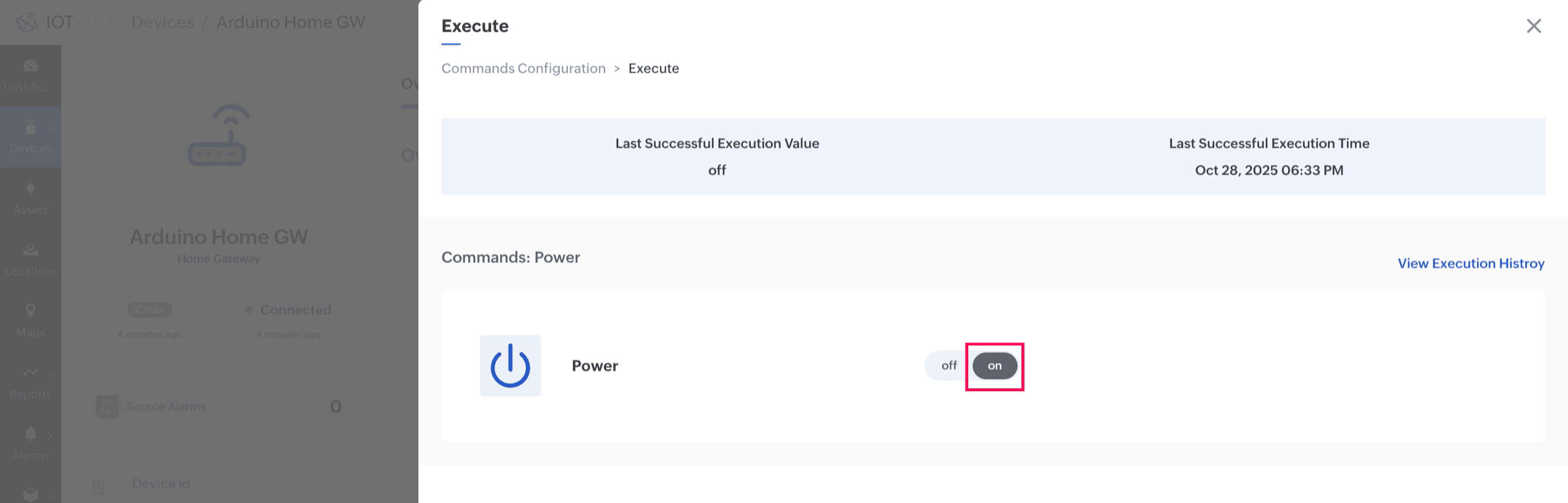1568x503 pixels.
Task: Click the back arrow beside Devices breadcrumb
Action: [112, 22]
